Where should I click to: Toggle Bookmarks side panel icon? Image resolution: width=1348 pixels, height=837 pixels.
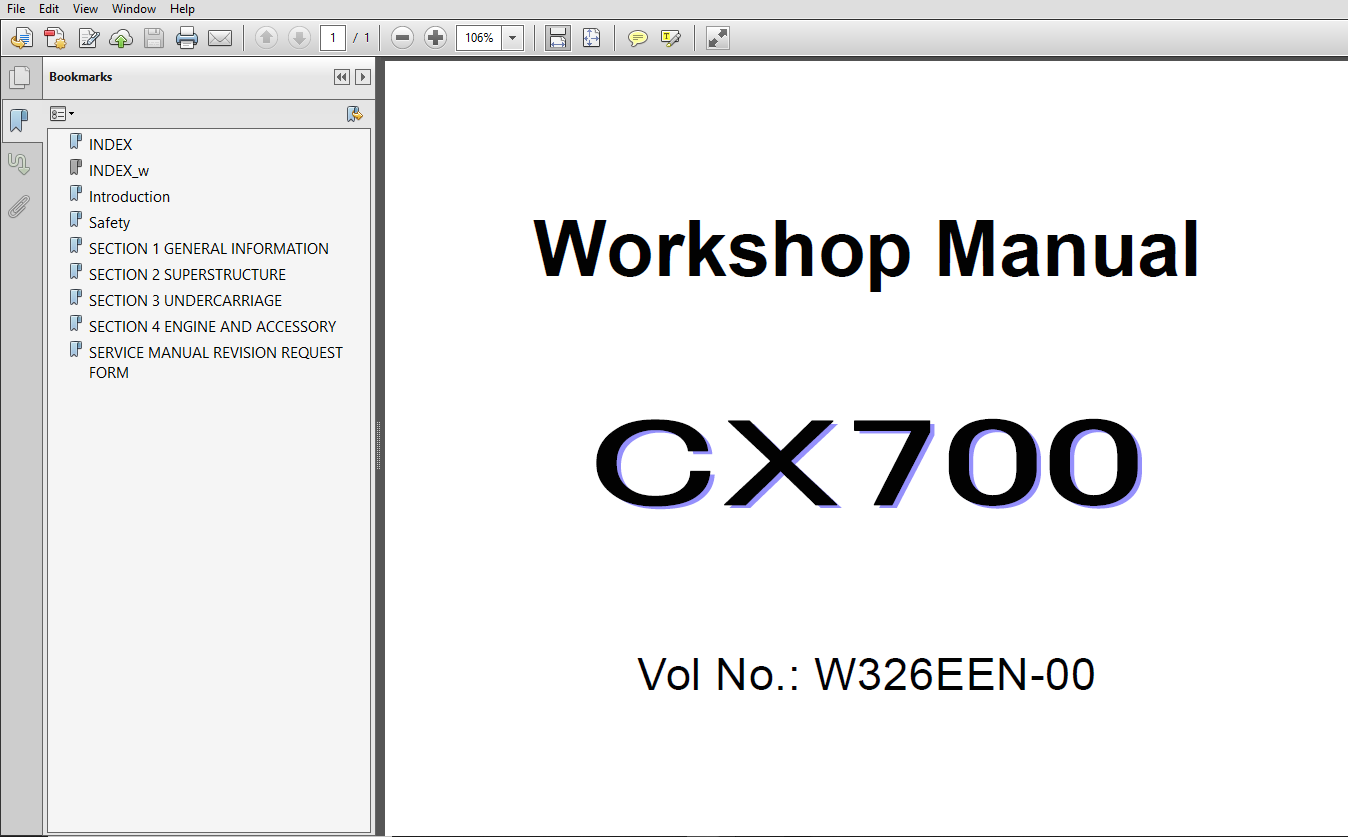[x=20, y=121]
